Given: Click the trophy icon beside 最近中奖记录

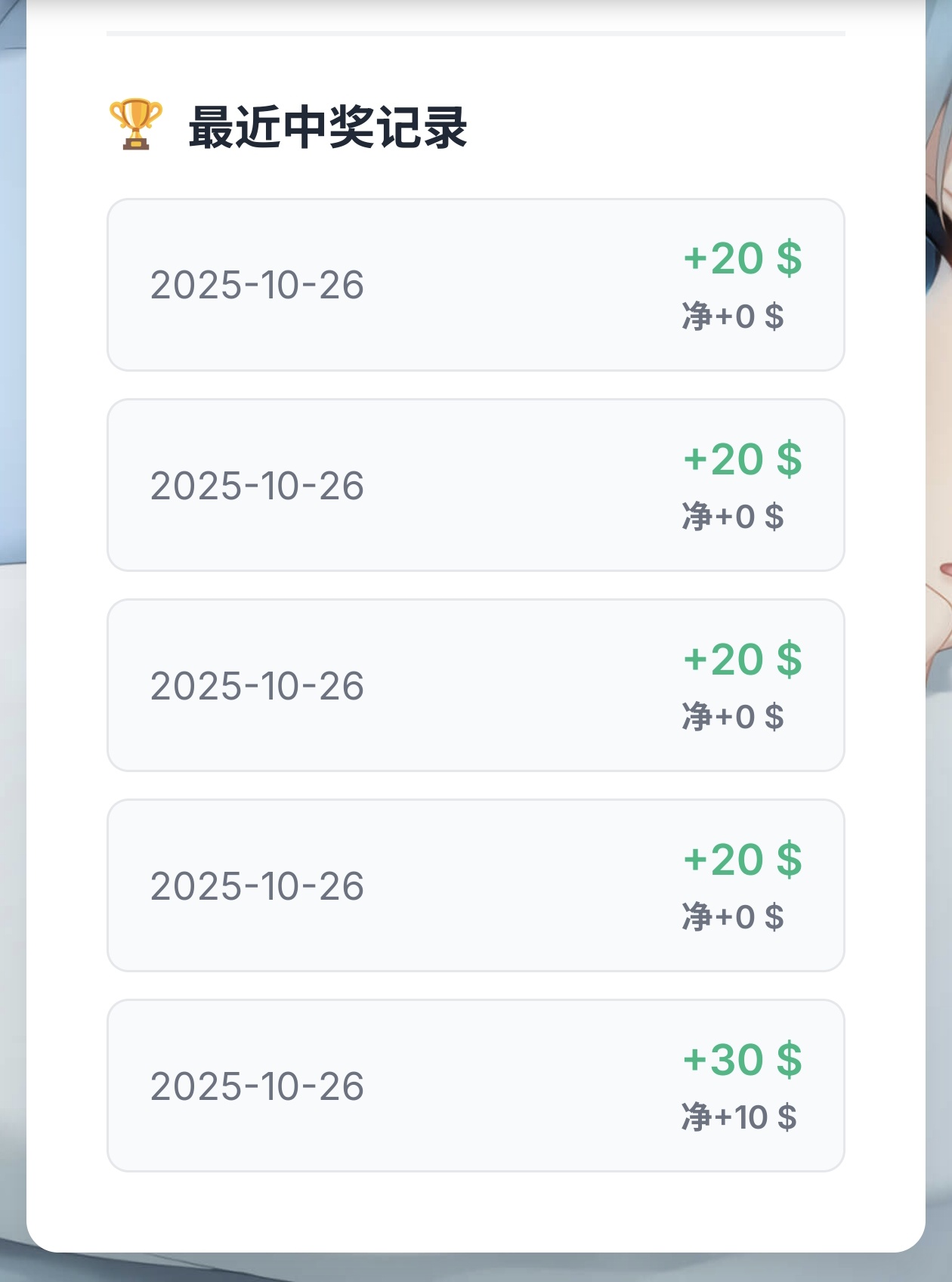Looking at the screenshot, I should pyautogui.click(x=136, y=125).
